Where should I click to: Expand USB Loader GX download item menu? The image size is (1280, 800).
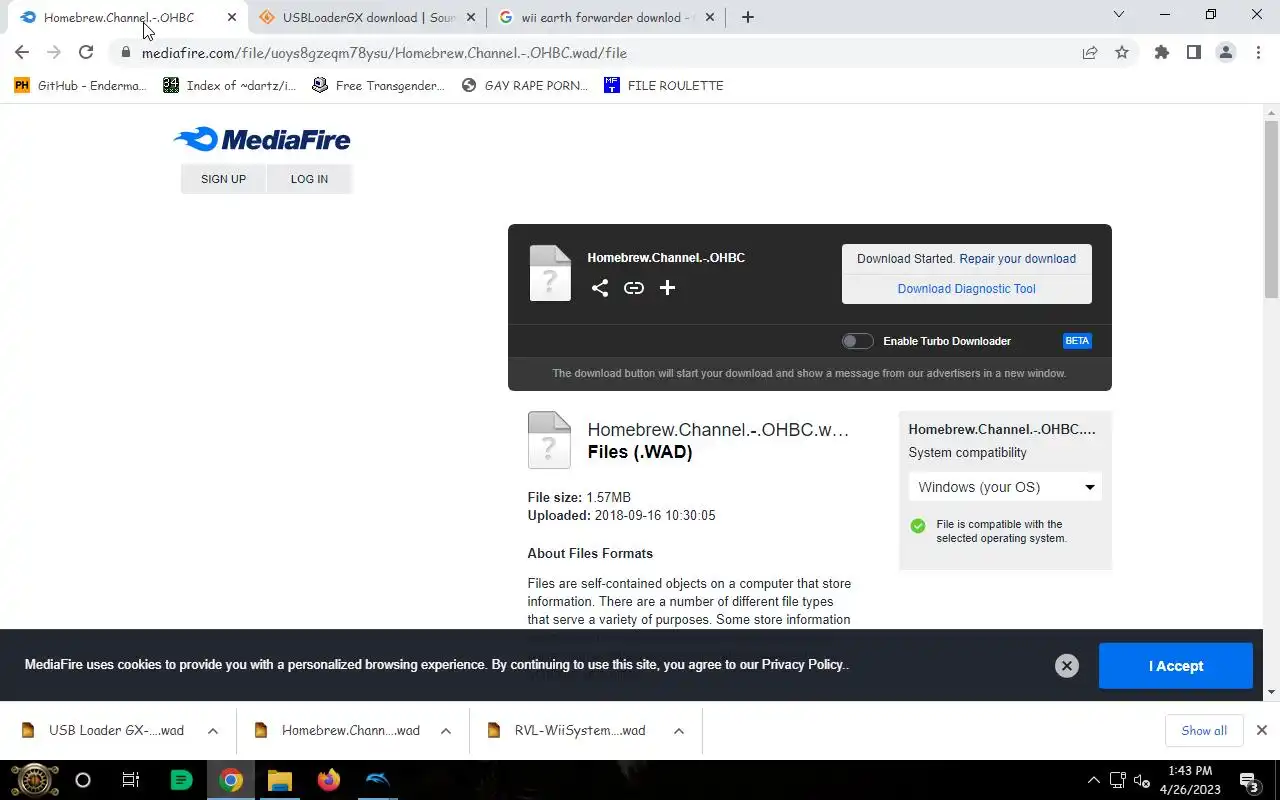coord(213,731)
